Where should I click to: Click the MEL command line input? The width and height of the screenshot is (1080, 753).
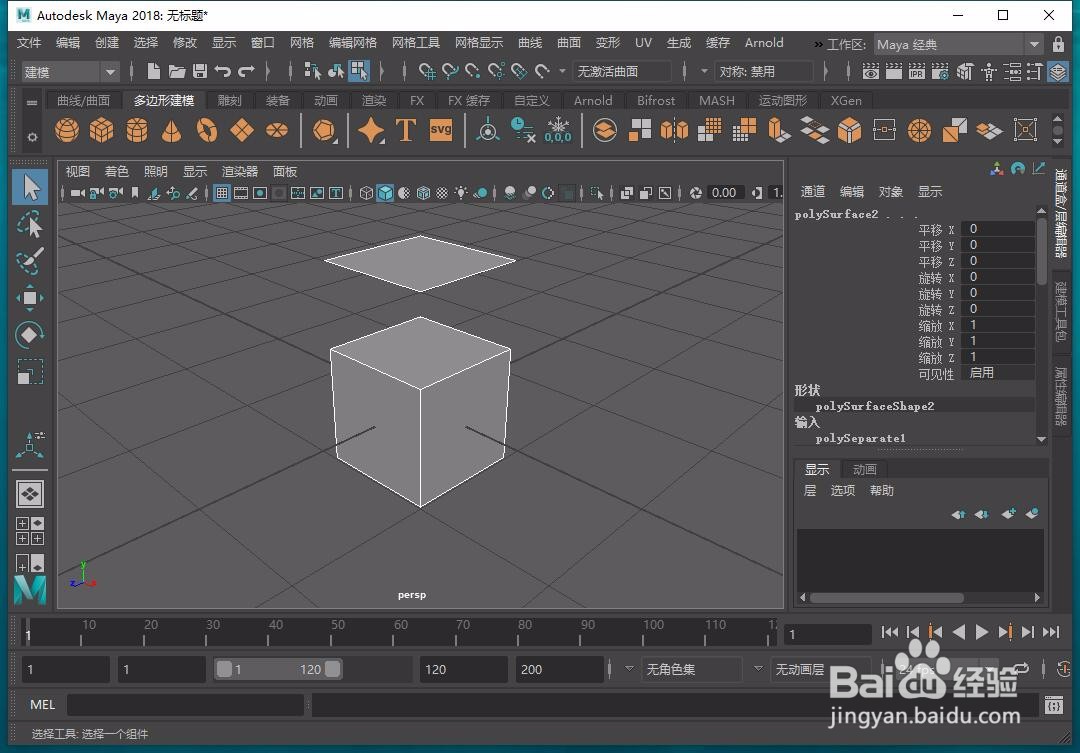tap(185, 704)
